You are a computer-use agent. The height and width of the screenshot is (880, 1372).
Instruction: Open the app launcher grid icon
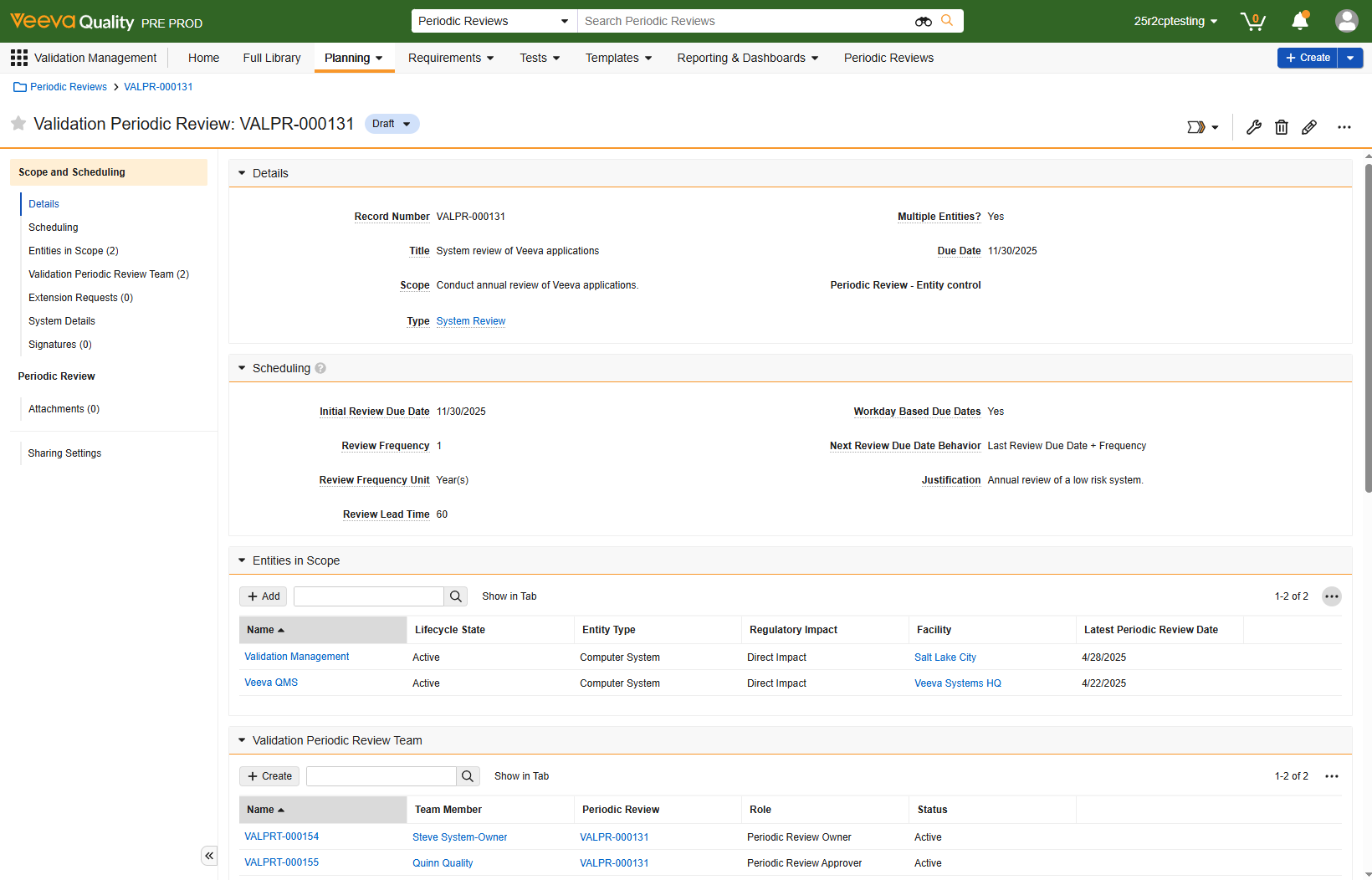click(19, 58)
